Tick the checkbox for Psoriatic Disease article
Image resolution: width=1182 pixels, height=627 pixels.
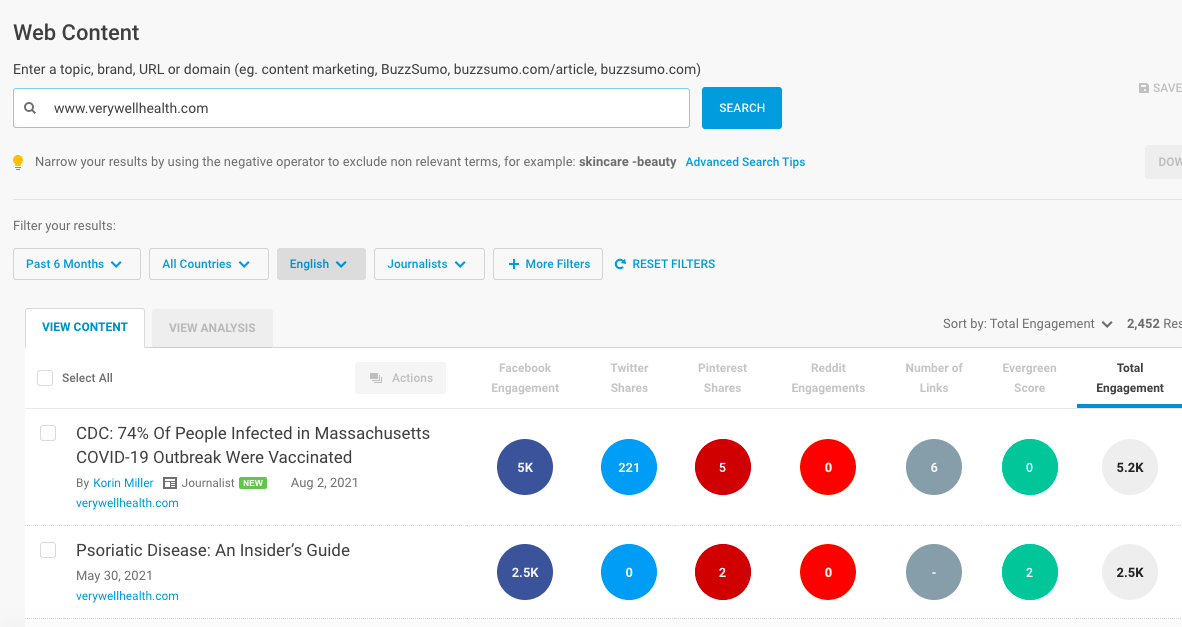pyautogui.click(x=48, y=550)
